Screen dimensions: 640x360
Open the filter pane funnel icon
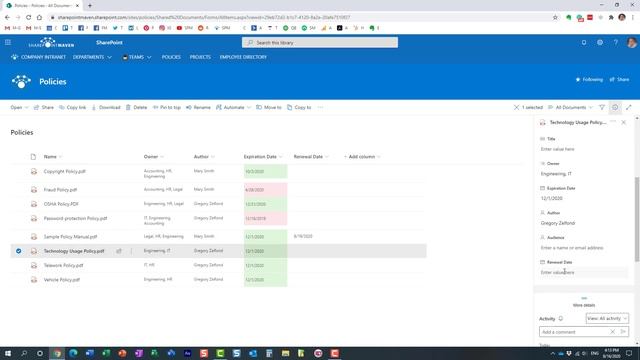tap(602, 107)
